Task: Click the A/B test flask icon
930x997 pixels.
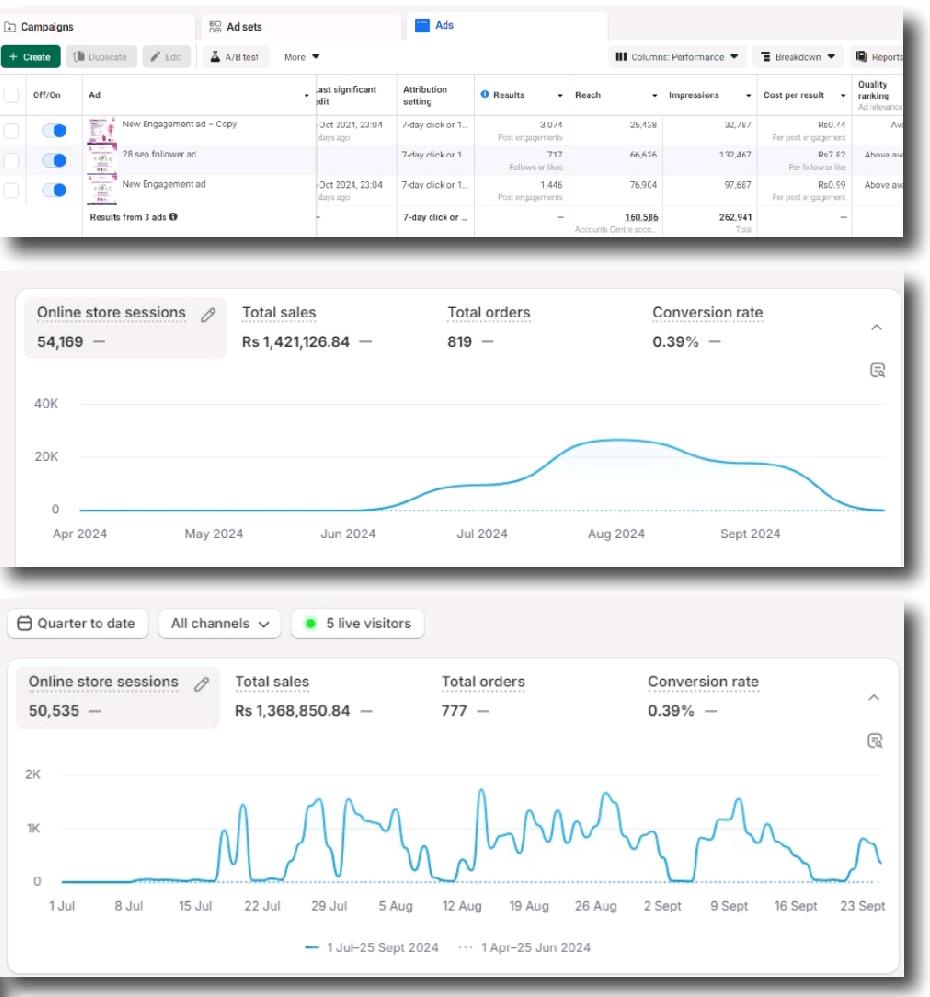Action: click(x=215, y=57)
